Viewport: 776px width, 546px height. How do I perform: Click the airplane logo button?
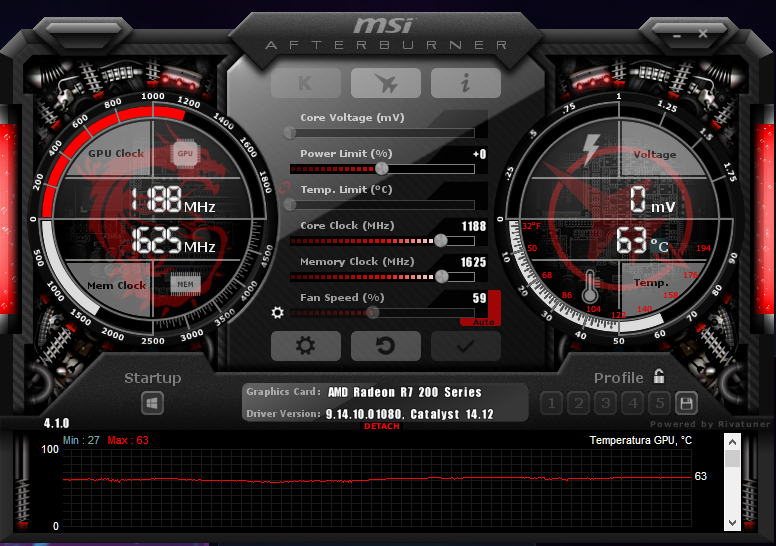point(386,83)
